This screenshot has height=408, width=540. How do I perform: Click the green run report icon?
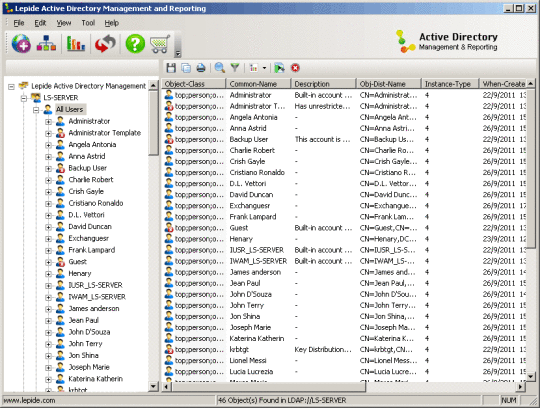pos(279,68)
